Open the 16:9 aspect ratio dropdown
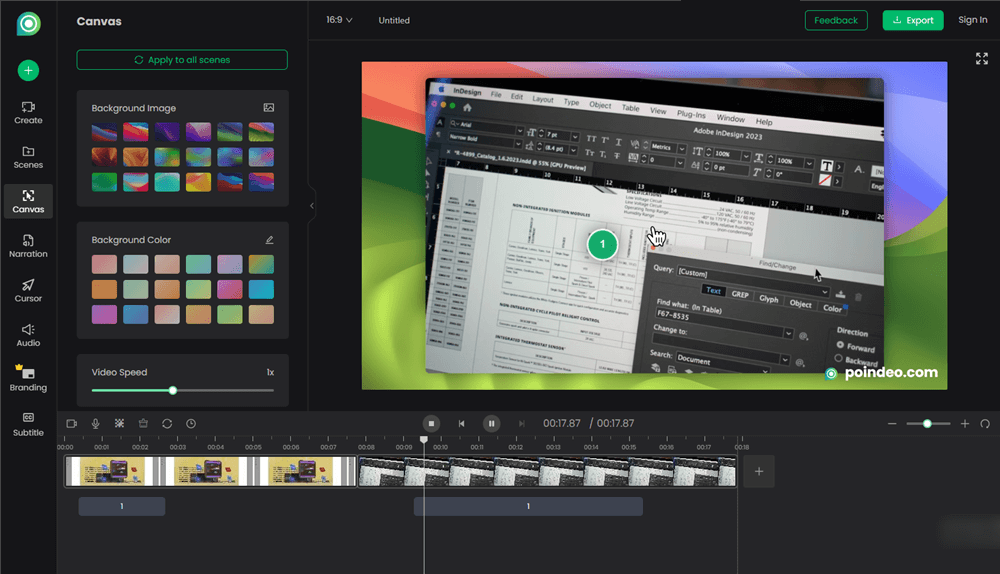Viewport: 1000px width, 574px height. pos(339,20)
